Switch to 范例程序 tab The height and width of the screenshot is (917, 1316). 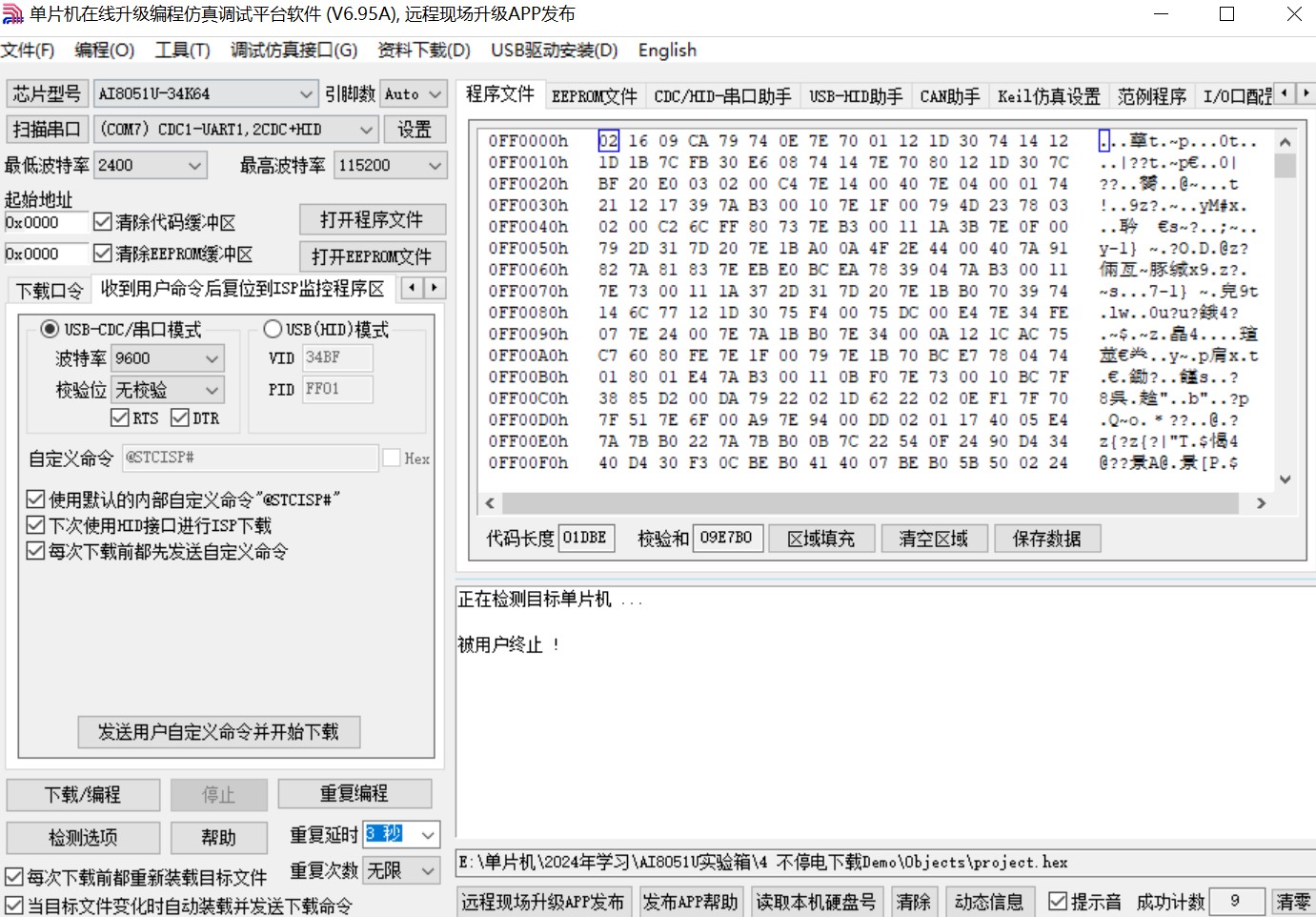[1151, 96]
